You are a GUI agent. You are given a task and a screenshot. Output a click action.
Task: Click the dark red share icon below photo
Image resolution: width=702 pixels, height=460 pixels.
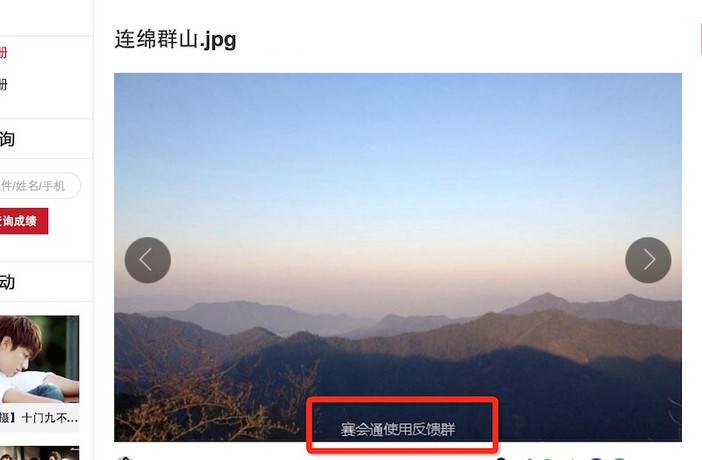[x=530, y=459]
